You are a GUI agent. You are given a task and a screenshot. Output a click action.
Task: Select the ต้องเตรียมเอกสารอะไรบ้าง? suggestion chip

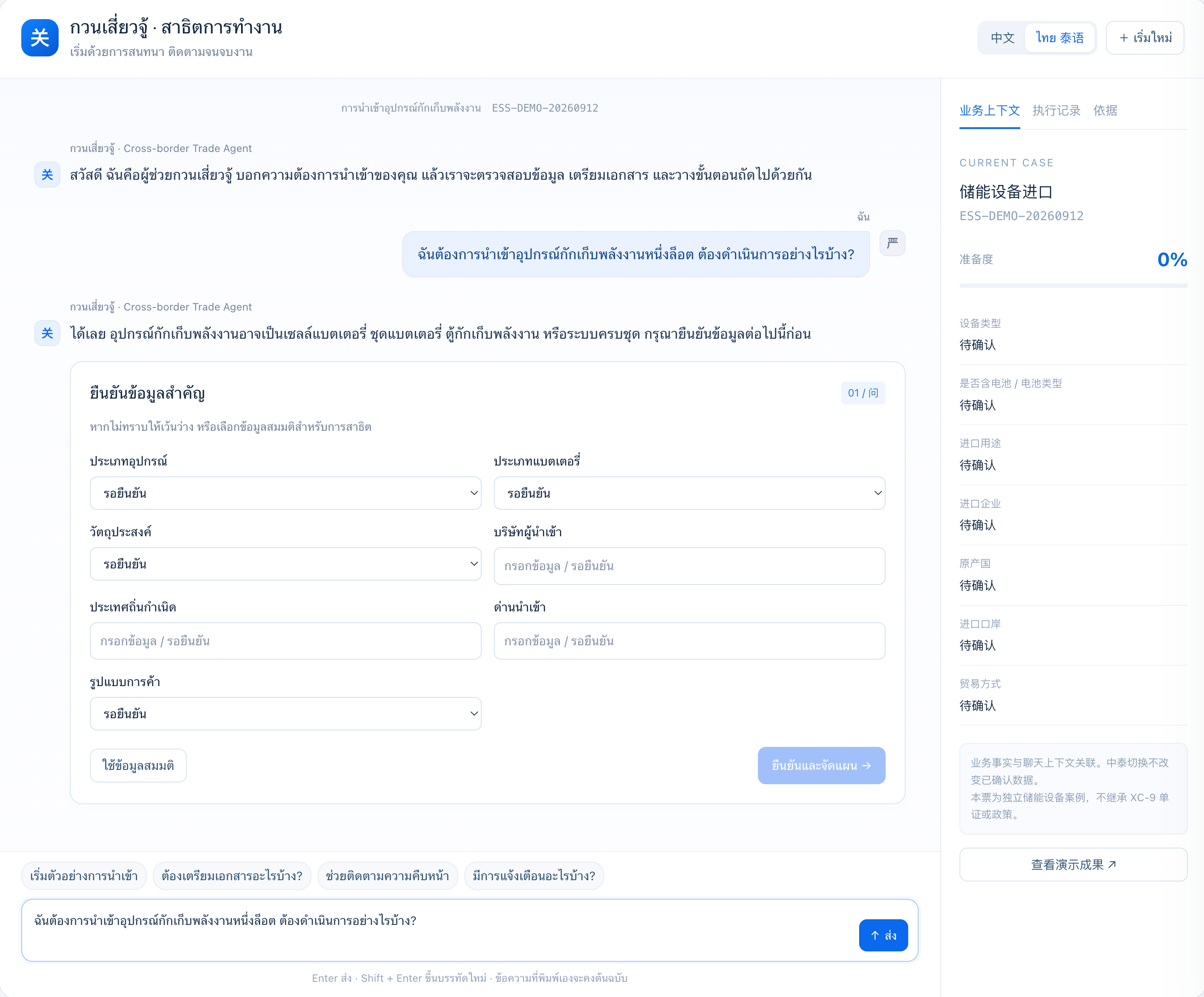[x=232, y=876]
